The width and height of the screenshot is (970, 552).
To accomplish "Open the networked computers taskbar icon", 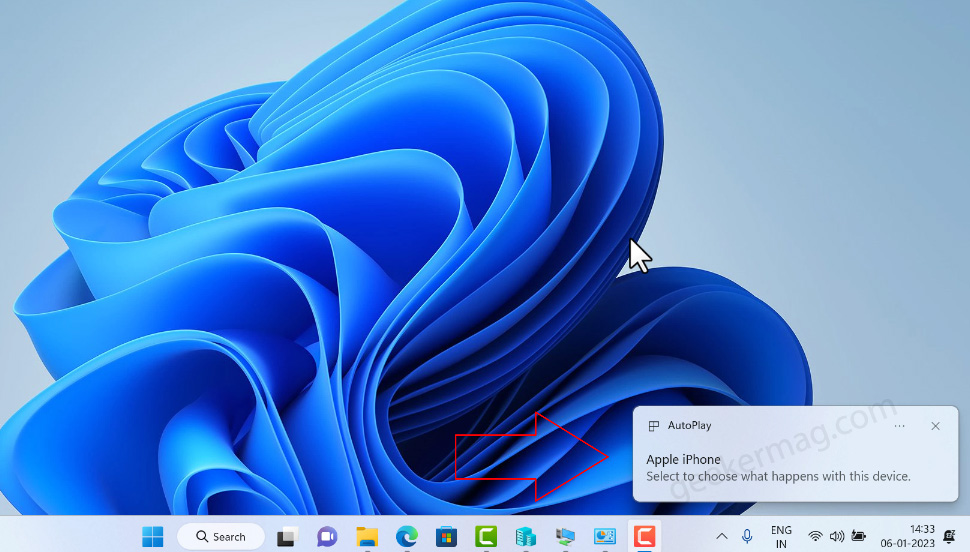I will 565,537.
